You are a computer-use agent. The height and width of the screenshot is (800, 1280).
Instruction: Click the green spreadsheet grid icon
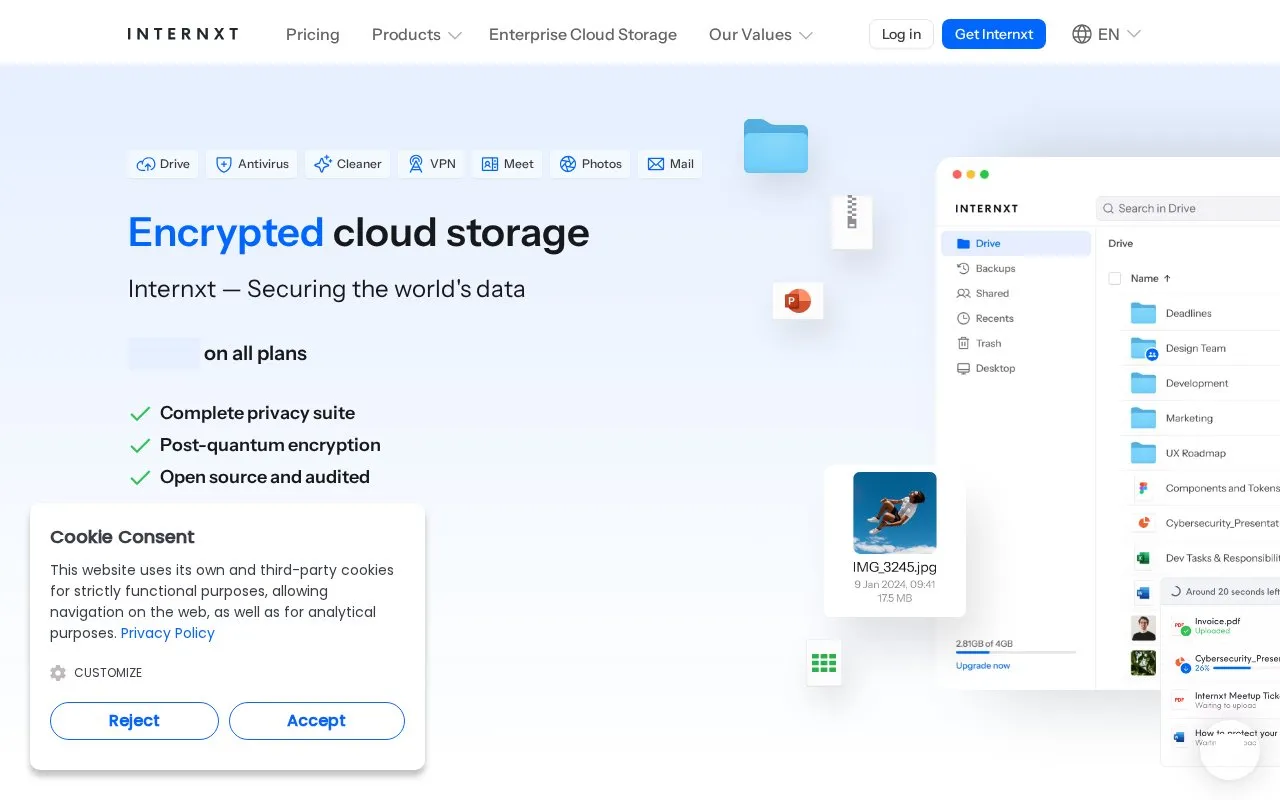pos(824,663)
